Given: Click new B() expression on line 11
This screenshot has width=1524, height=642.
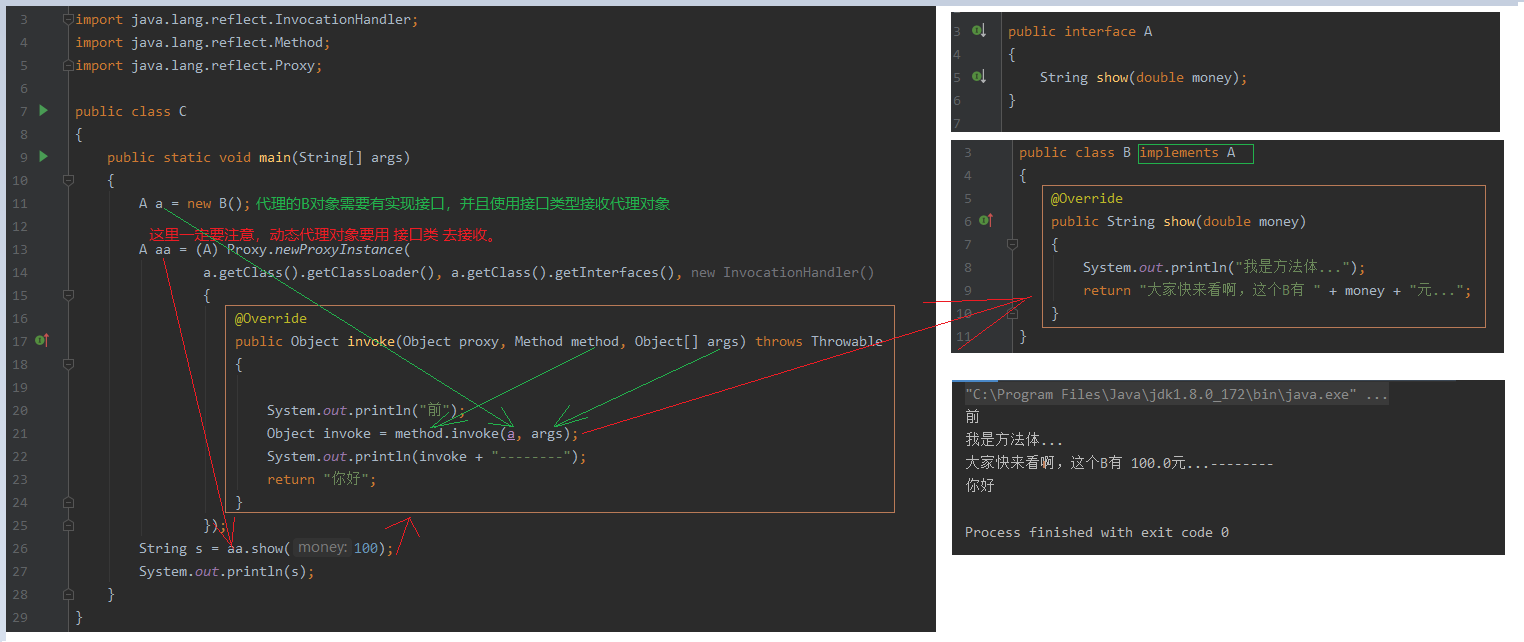Looking at the screenshot, I should [214, 203].
